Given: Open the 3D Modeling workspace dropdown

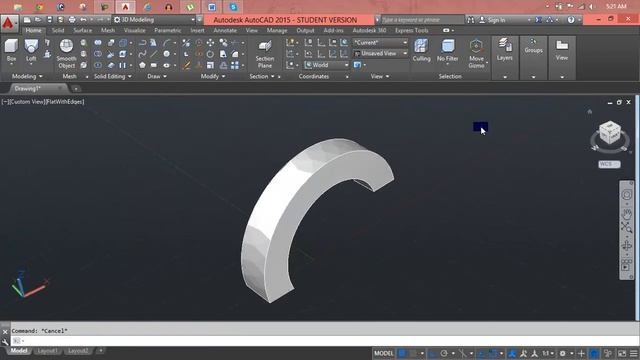Looking at the screenshot, I should tap(154, 20).
